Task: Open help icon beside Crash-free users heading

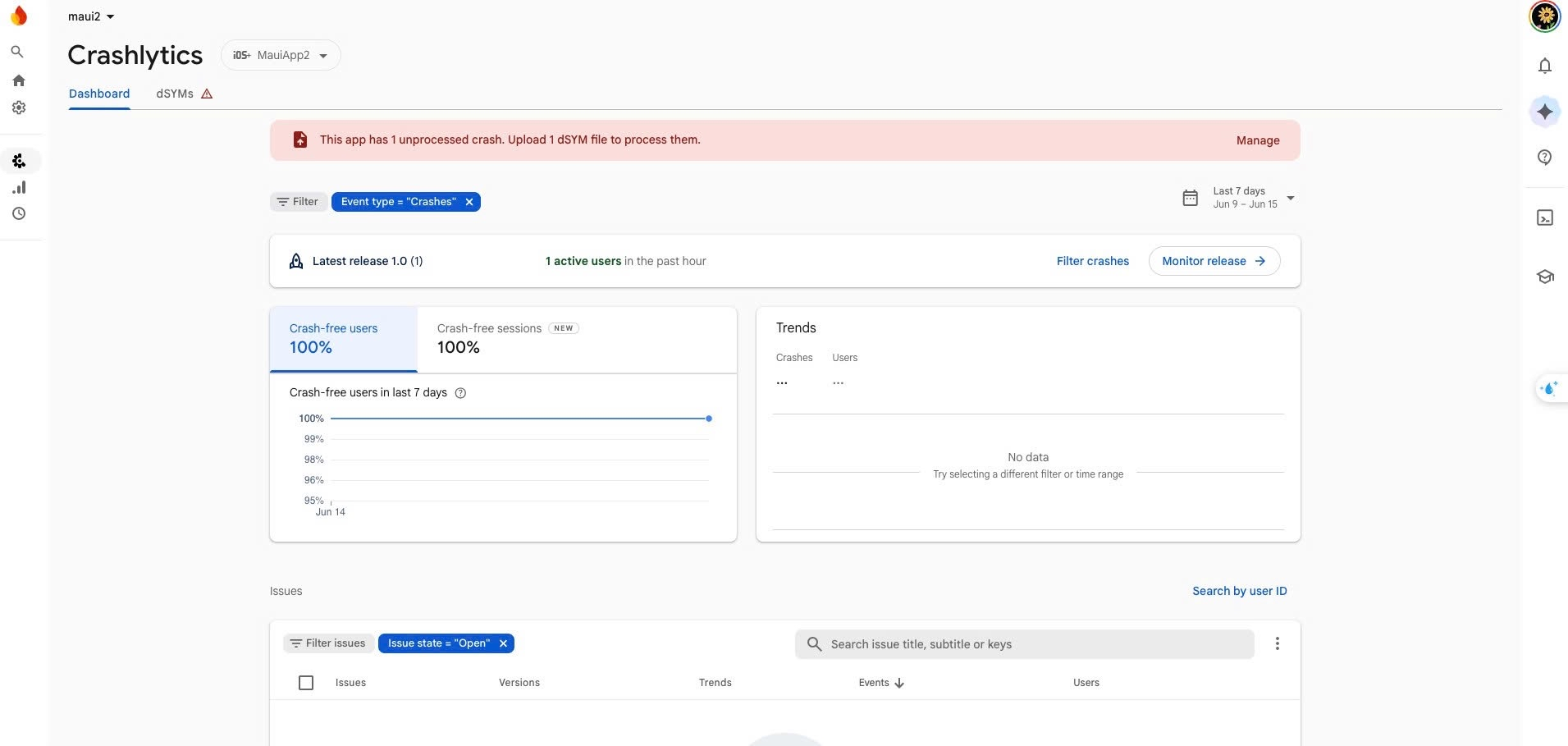Action: [x=460, y=393]
